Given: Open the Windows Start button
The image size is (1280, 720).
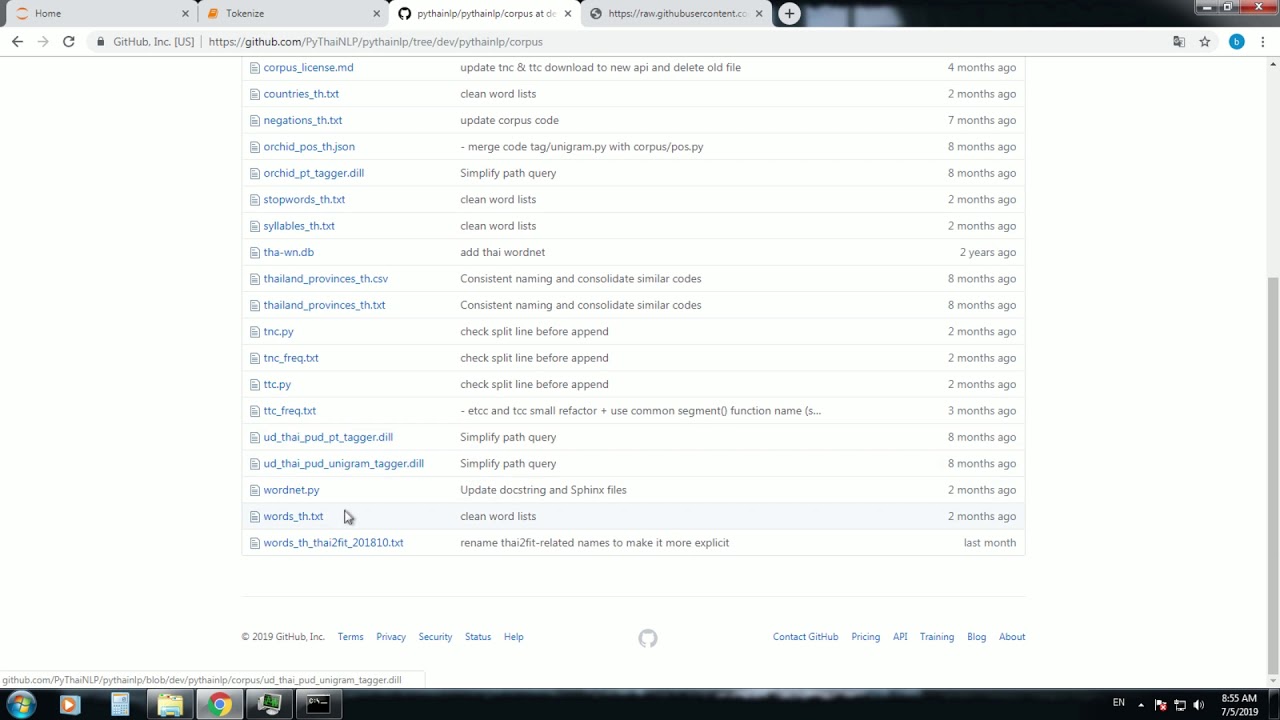Looking at the screenshot, I should pyautogui.click(x=21, y=704).
